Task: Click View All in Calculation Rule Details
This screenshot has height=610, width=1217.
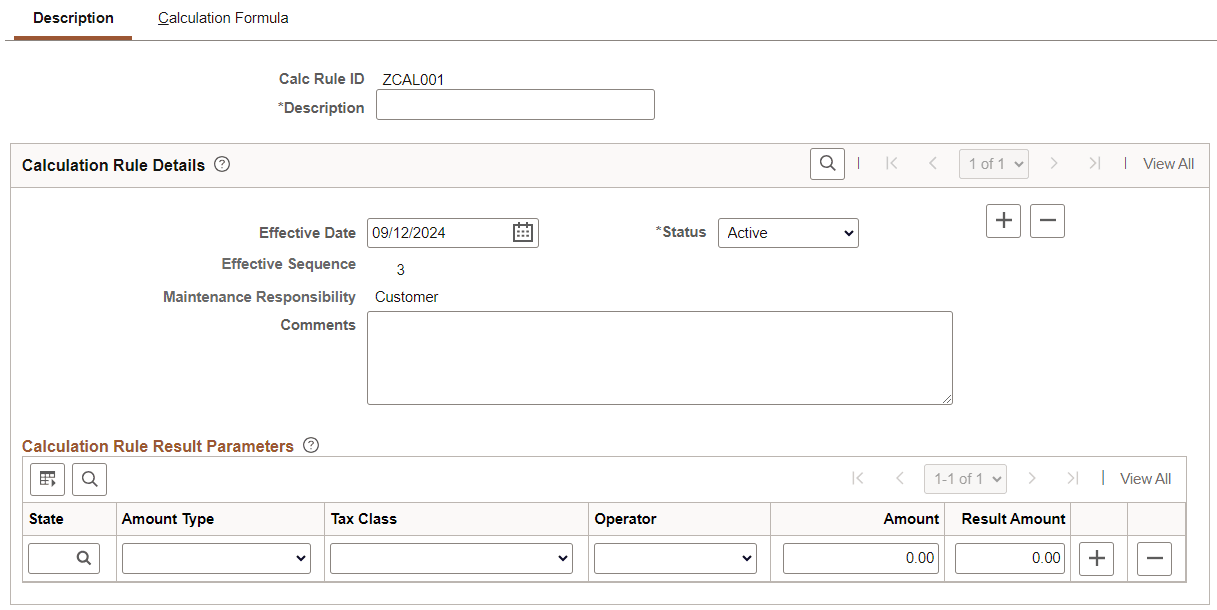Action: (x=1168, y=163)
